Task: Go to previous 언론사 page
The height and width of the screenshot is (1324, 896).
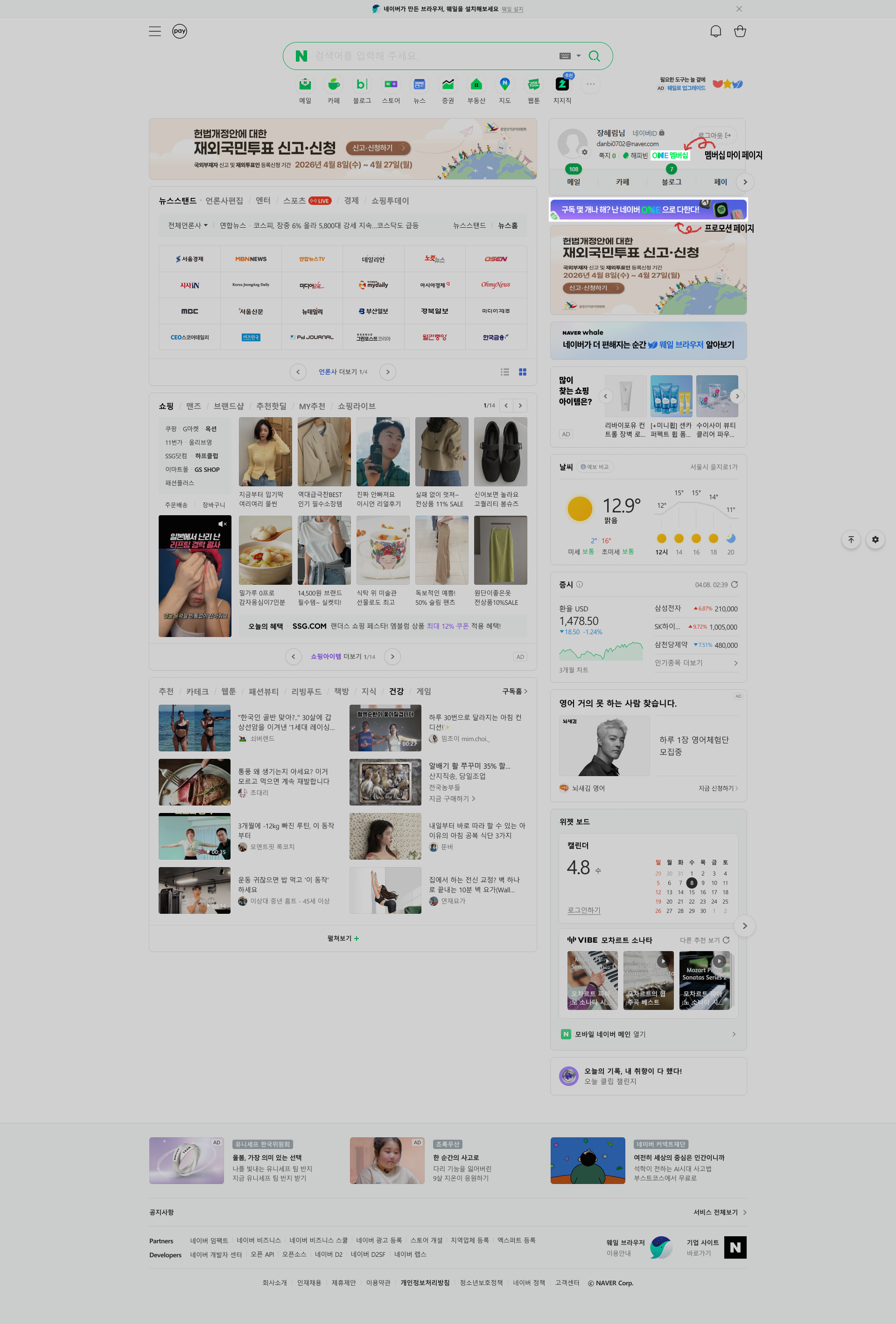Action: point(298,372)
